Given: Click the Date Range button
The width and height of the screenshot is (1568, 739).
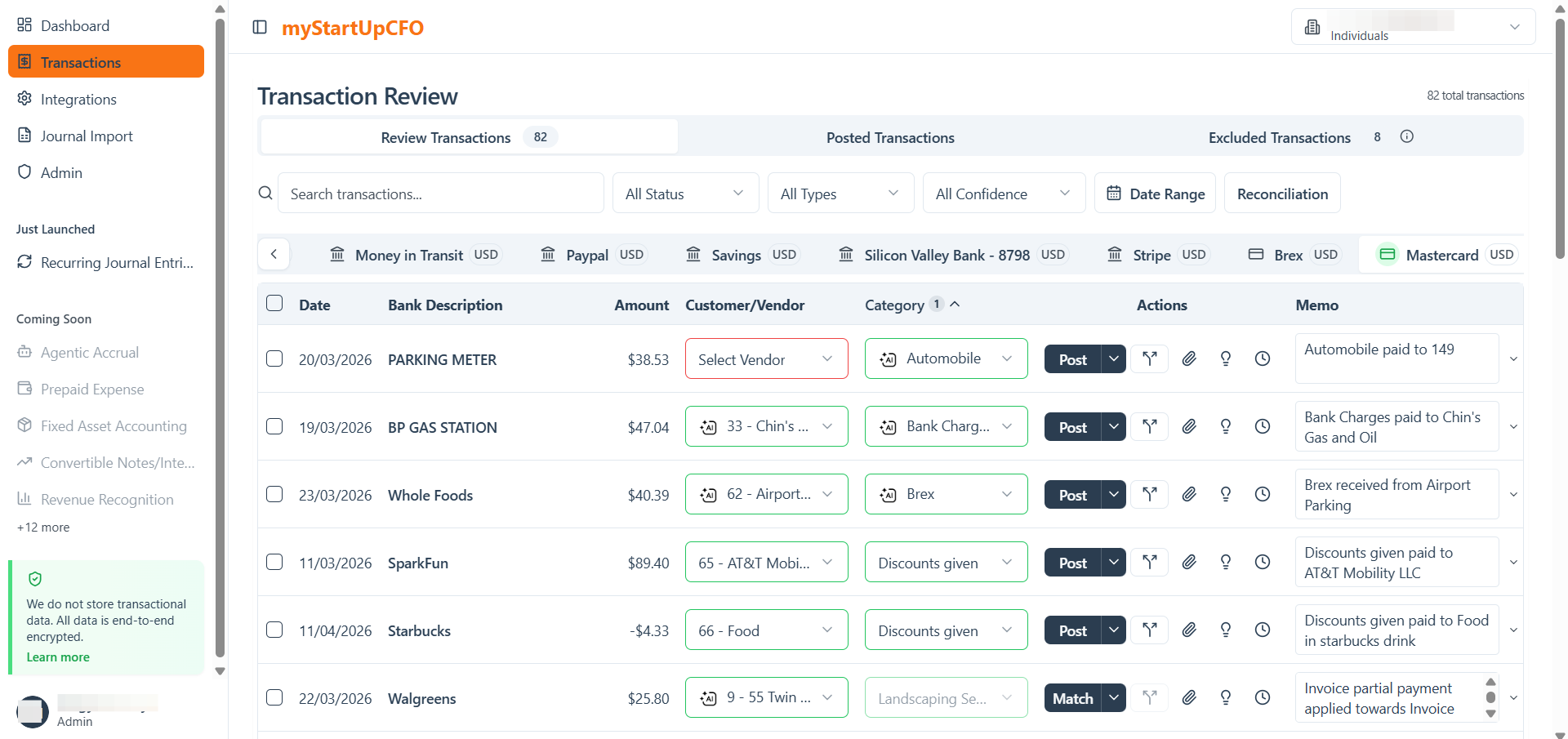Looking at the screenshot, I should (1155, 194).
